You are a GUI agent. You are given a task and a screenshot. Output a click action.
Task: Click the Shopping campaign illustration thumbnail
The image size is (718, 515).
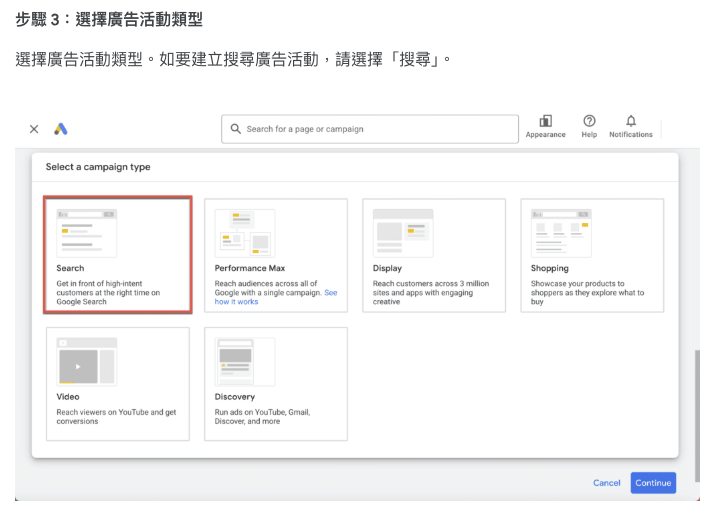coord(561,233)
